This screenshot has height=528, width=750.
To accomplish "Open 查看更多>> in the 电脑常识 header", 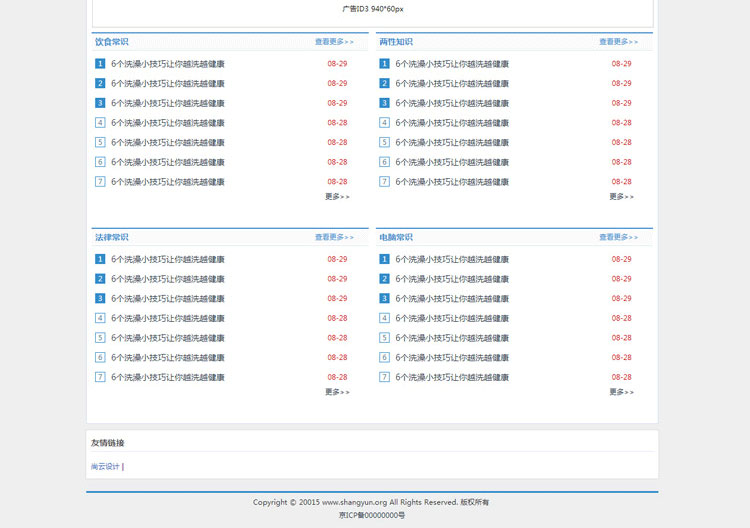I will (618, 237).
